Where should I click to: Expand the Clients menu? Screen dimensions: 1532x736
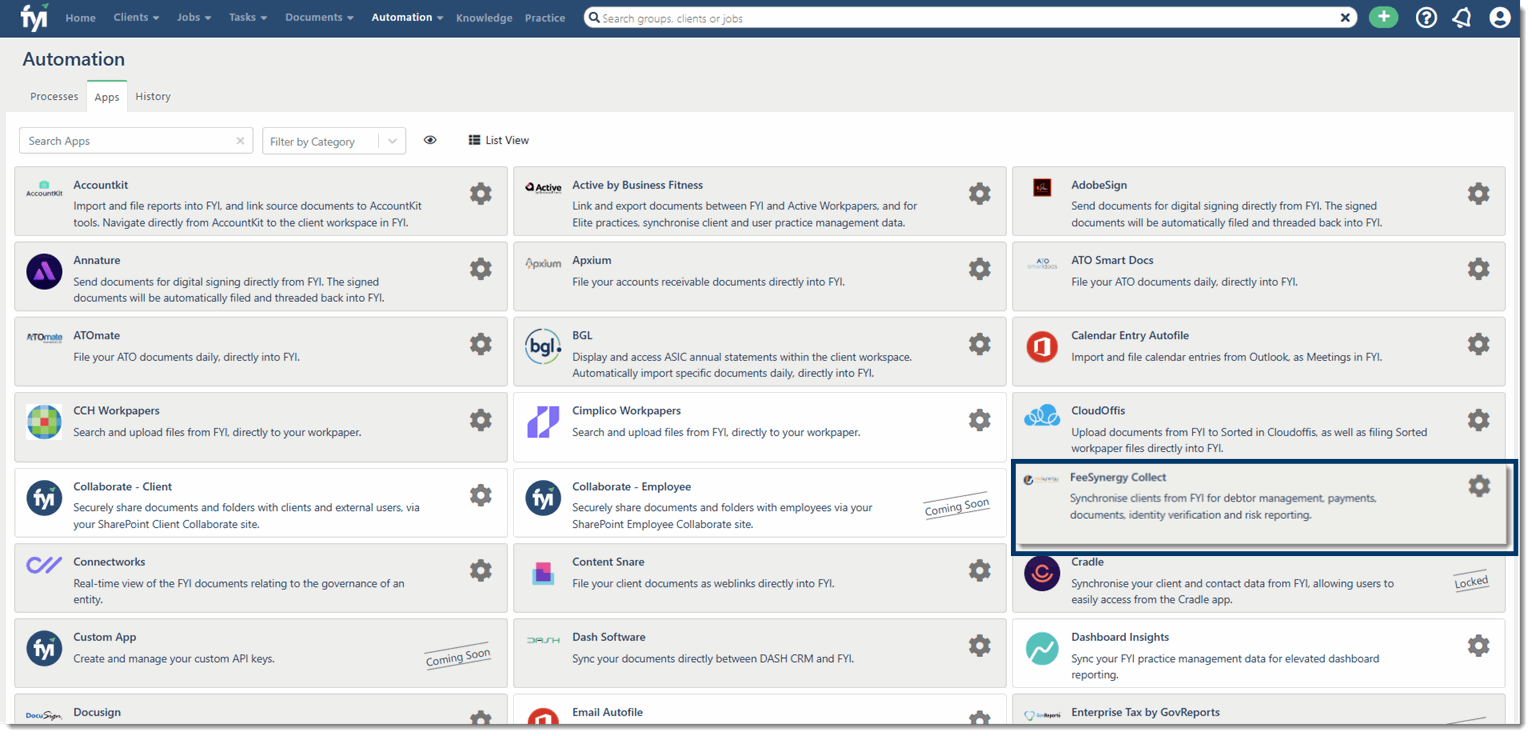tap(136, 17)
